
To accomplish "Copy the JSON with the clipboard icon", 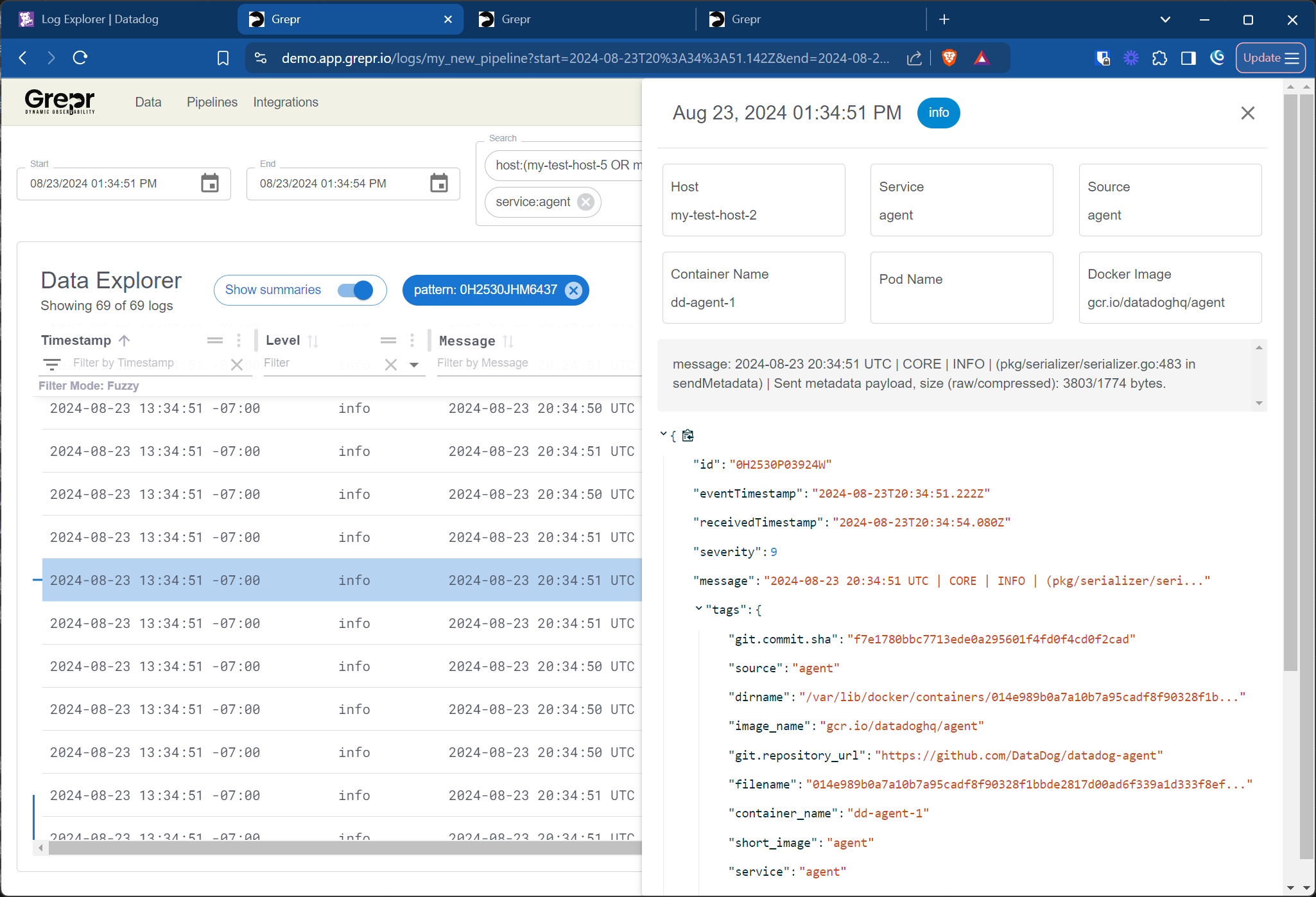I will click(x=688, y=436).
